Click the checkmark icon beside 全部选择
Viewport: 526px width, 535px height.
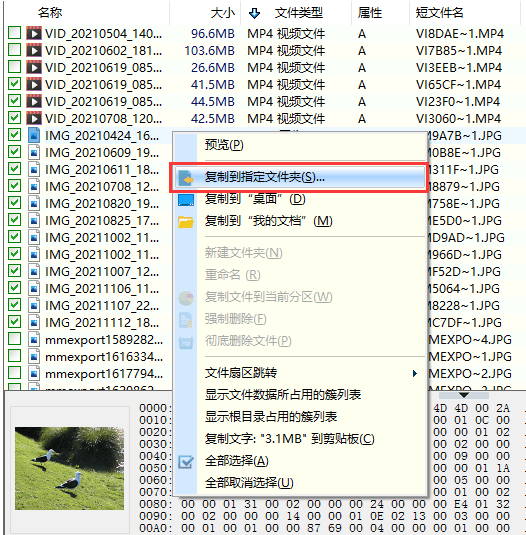pos(186,462)
